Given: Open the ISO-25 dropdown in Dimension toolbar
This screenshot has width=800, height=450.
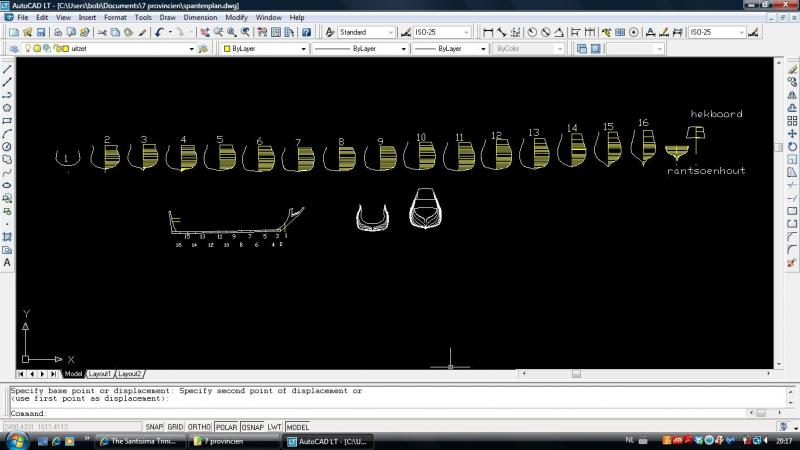Looking at the screenshot, I should tap(741, 32).
